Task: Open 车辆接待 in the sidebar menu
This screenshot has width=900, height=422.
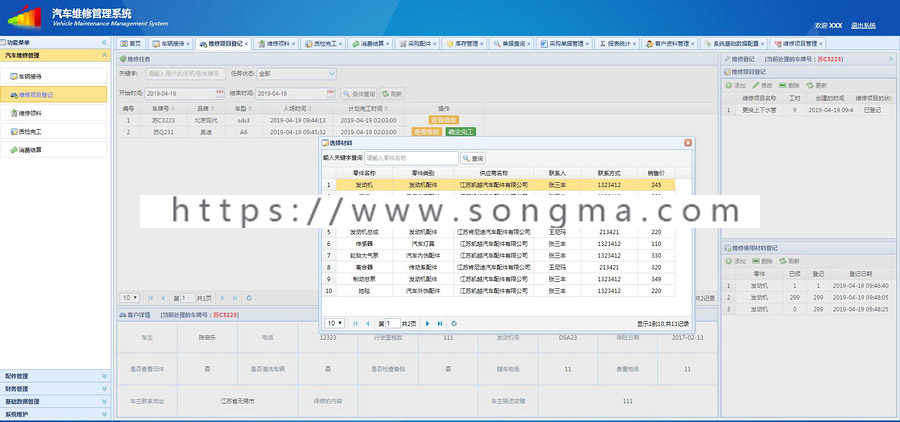Action: coord(53,76)
